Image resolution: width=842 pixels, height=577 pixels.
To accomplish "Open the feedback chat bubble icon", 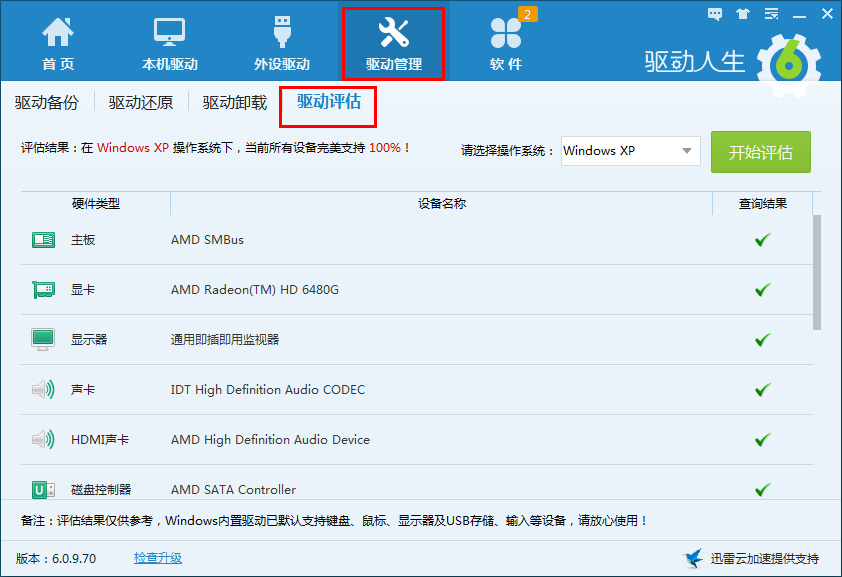I will click(x=715, y=14).
